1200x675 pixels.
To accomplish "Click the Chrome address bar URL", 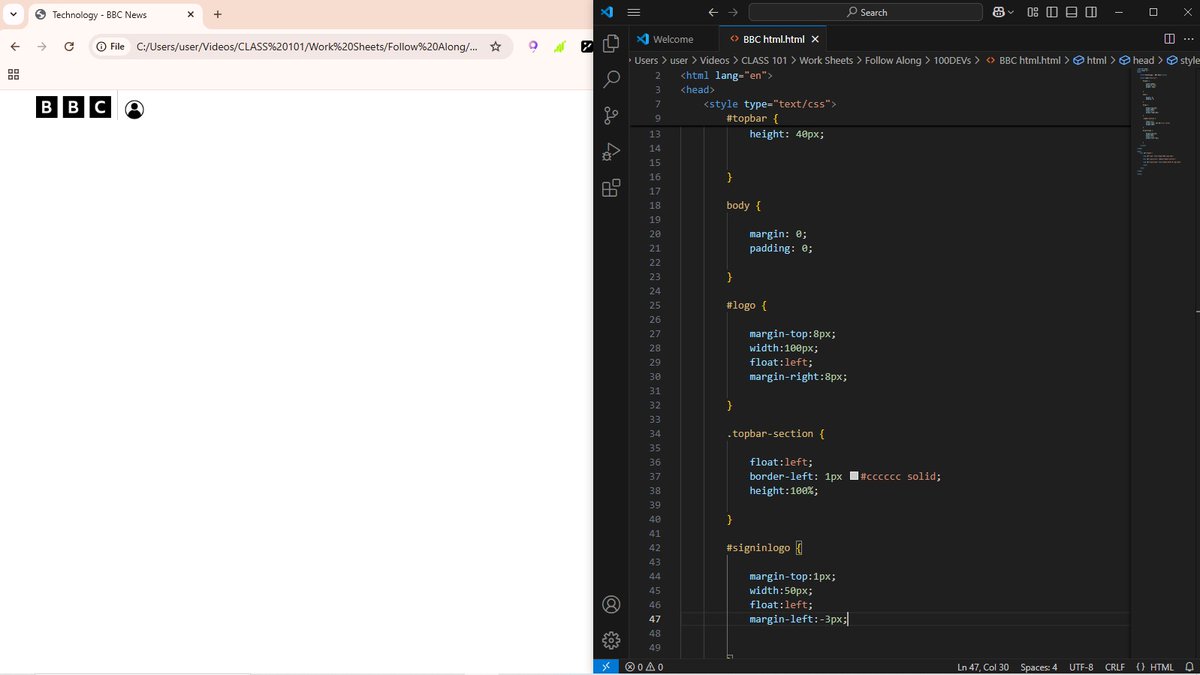I will click(x=307, y=47).
